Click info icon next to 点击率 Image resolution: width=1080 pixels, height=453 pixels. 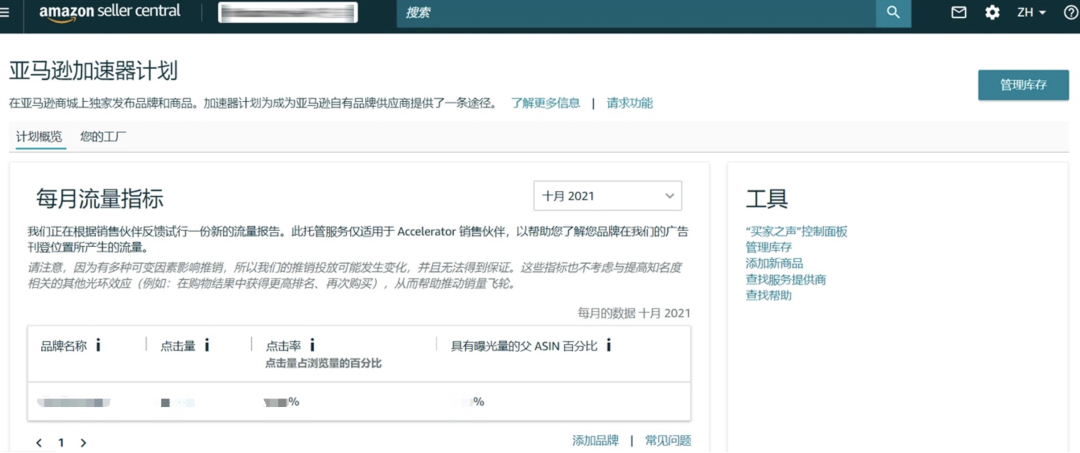click(312, 345)
